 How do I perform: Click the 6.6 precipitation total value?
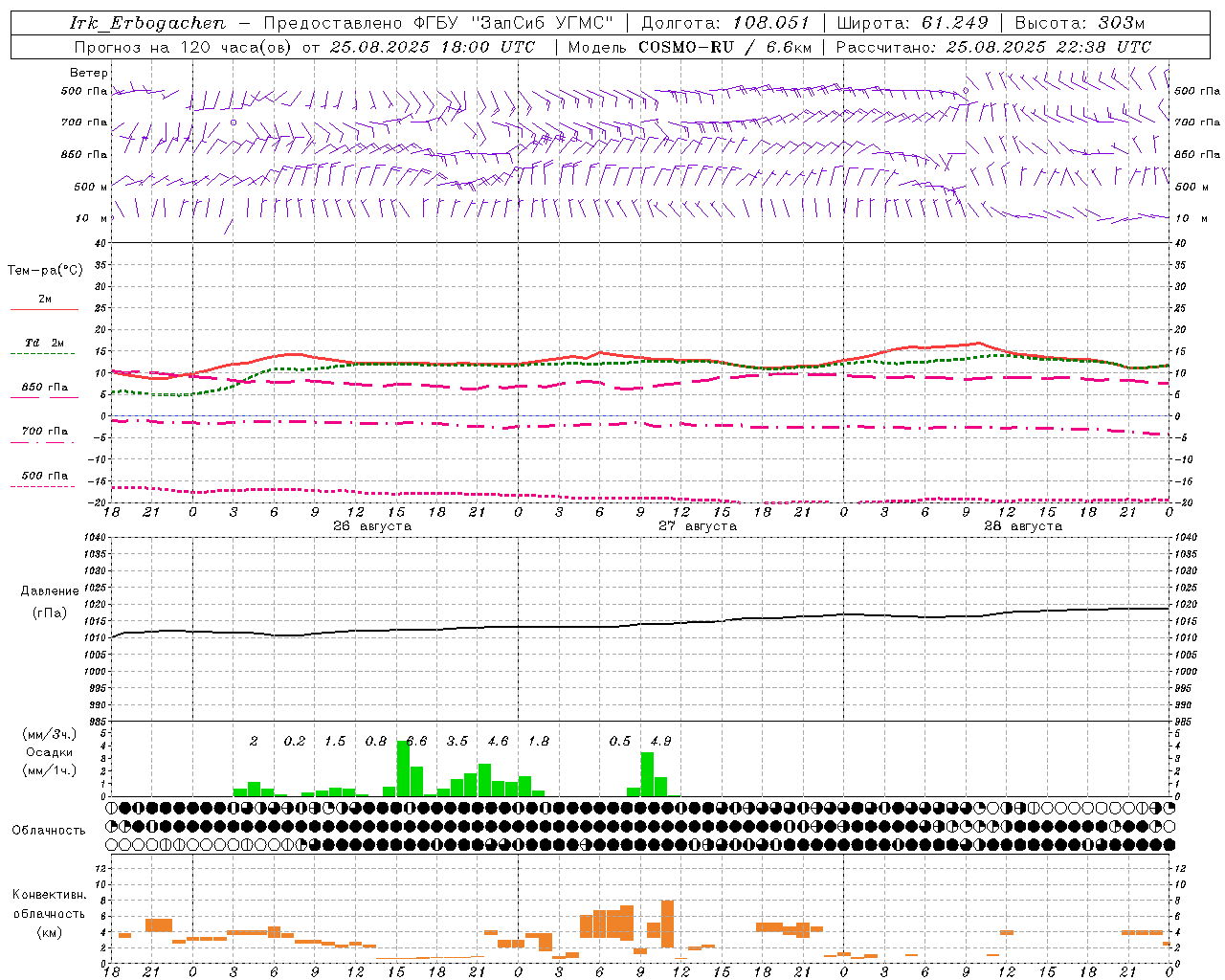[416, 741]
